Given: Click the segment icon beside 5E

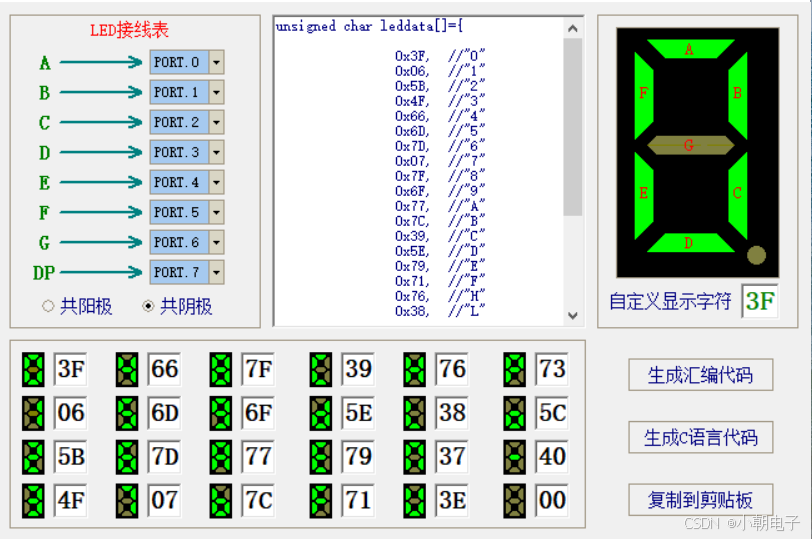Looking at the screenshot, I should tap(321, 413).
